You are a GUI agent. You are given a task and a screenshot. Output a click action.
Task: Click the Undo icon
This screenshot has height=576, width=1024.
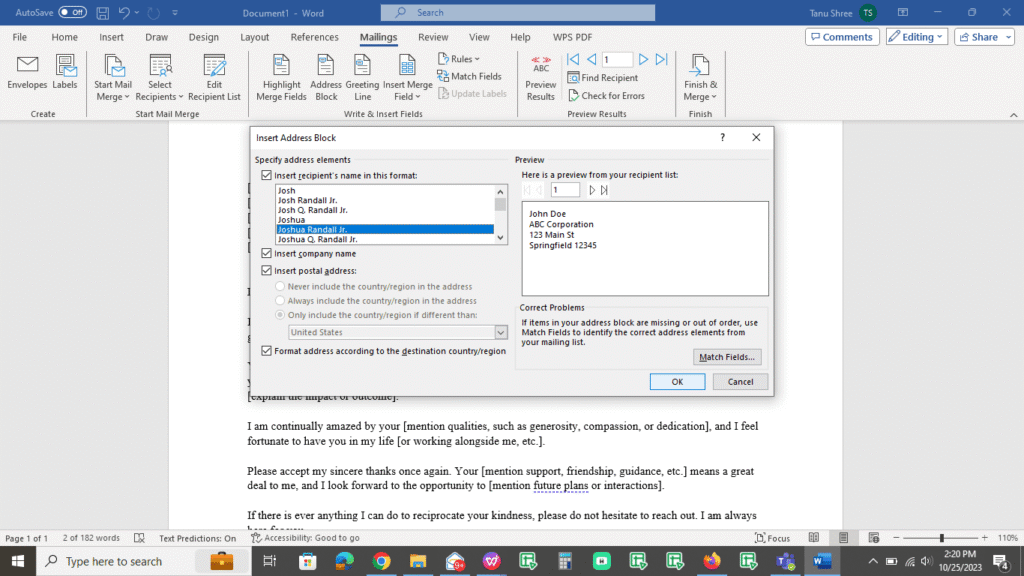pyautogui.click(x=124, y=12)
